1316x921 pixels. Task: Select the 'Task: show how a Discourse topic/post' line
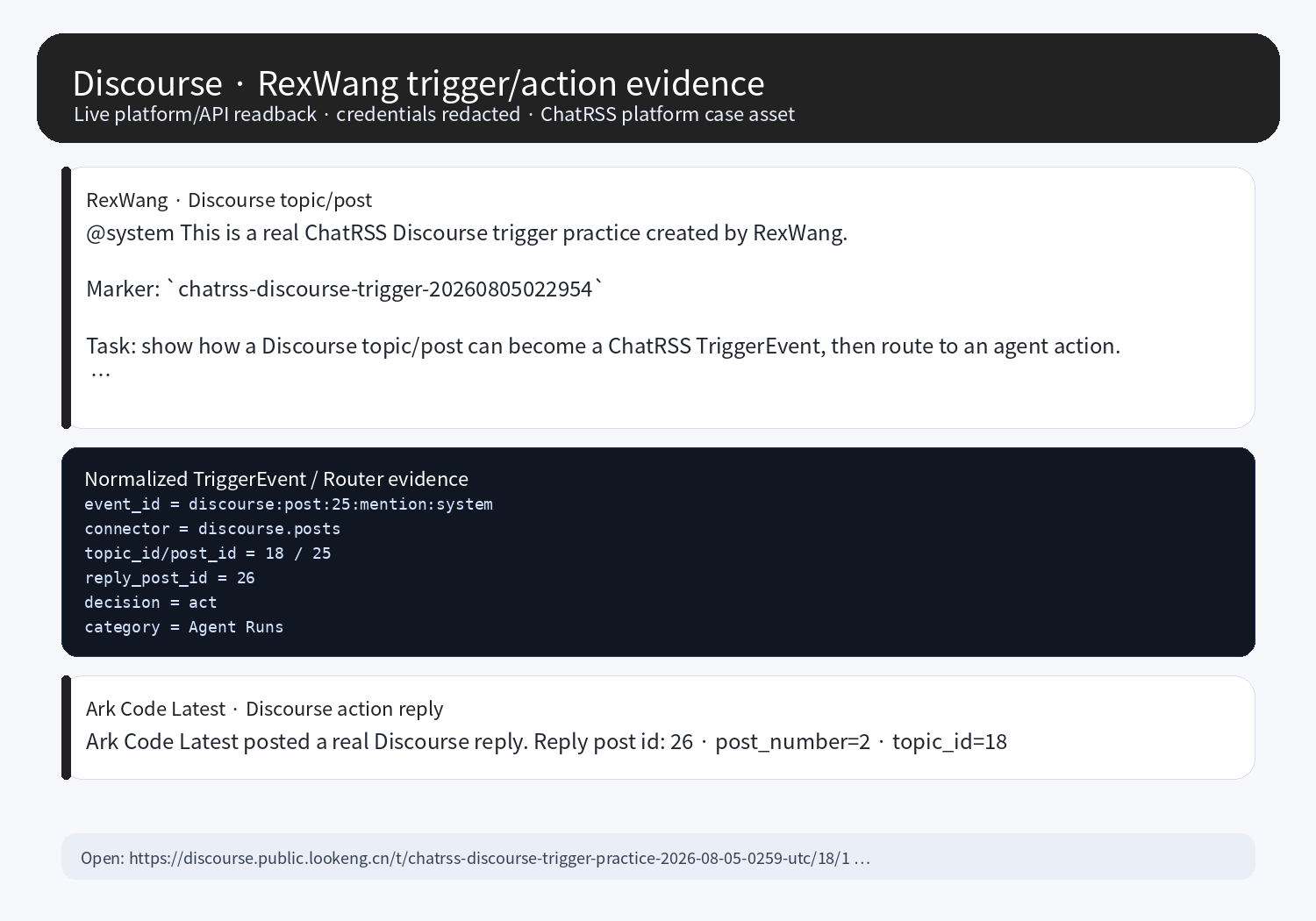tap(604, 346)
